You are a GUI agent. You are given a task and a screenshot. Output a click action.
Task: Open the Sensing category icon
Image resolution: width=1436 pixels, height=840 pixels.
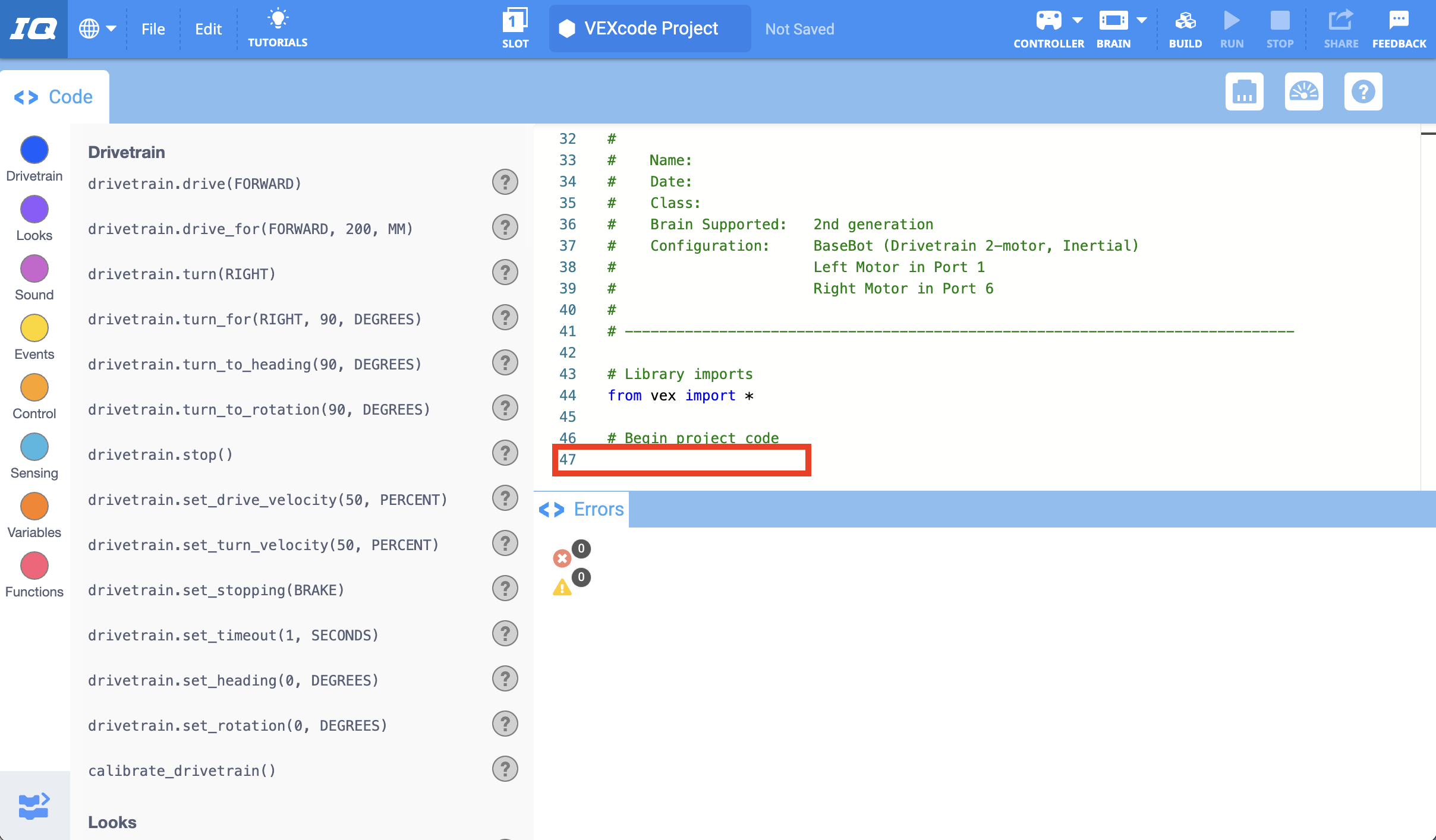(x=34, y=447)
